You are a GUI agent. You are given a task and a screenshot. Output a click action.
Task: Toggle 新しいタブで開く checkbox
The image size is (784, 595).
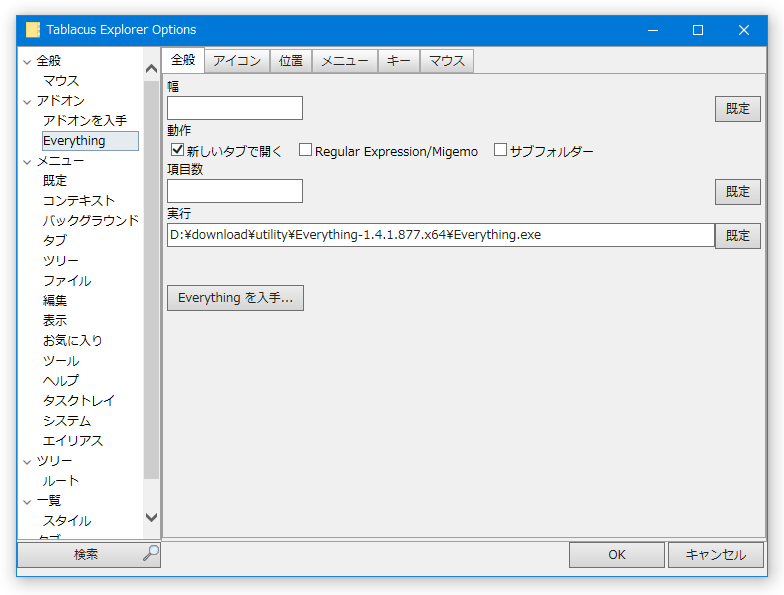click(177, 150)
